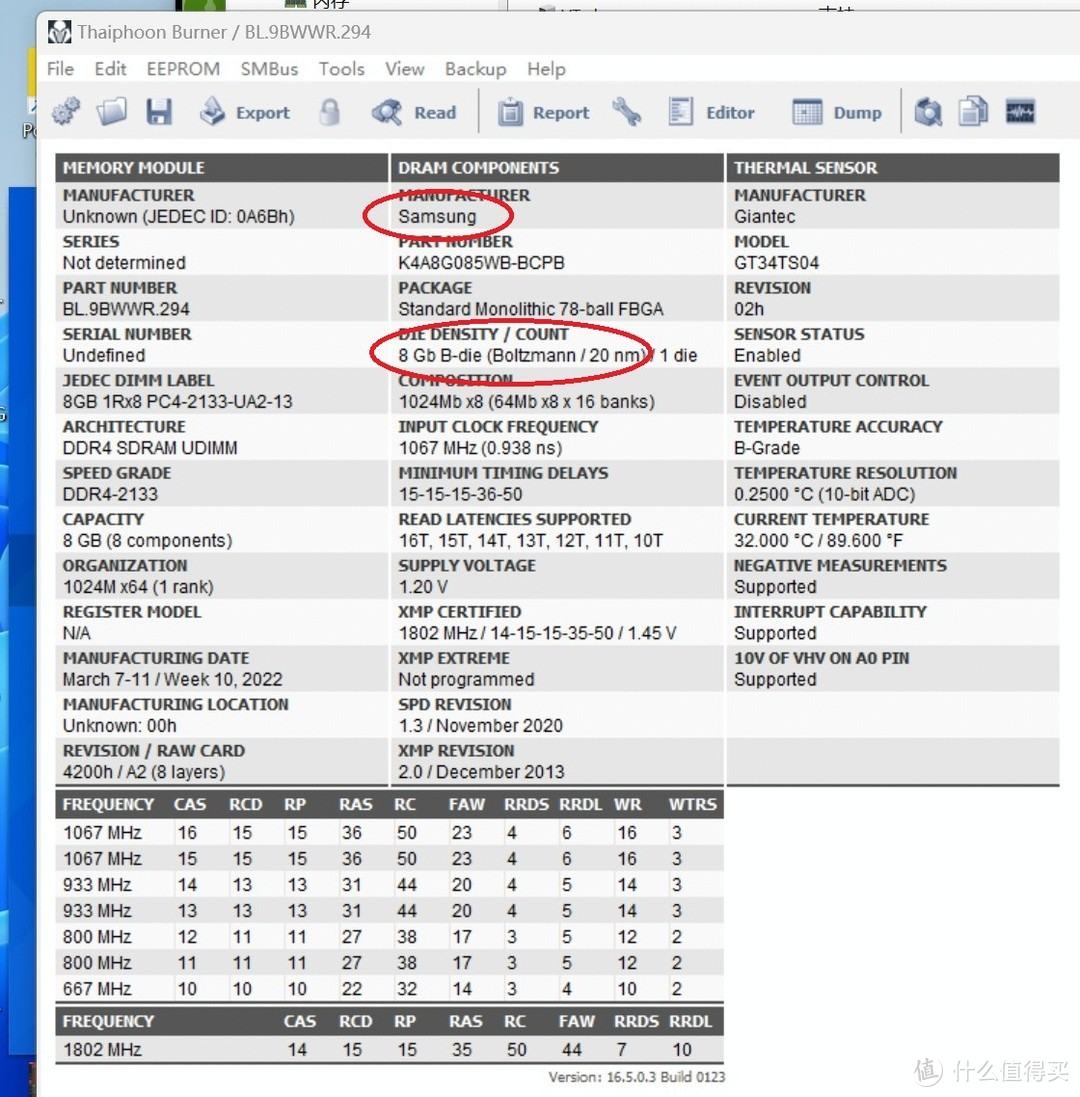Select the 1802 MHz XMP timing row
Screen dimensions: 1080x1097
pos(389,1049)
